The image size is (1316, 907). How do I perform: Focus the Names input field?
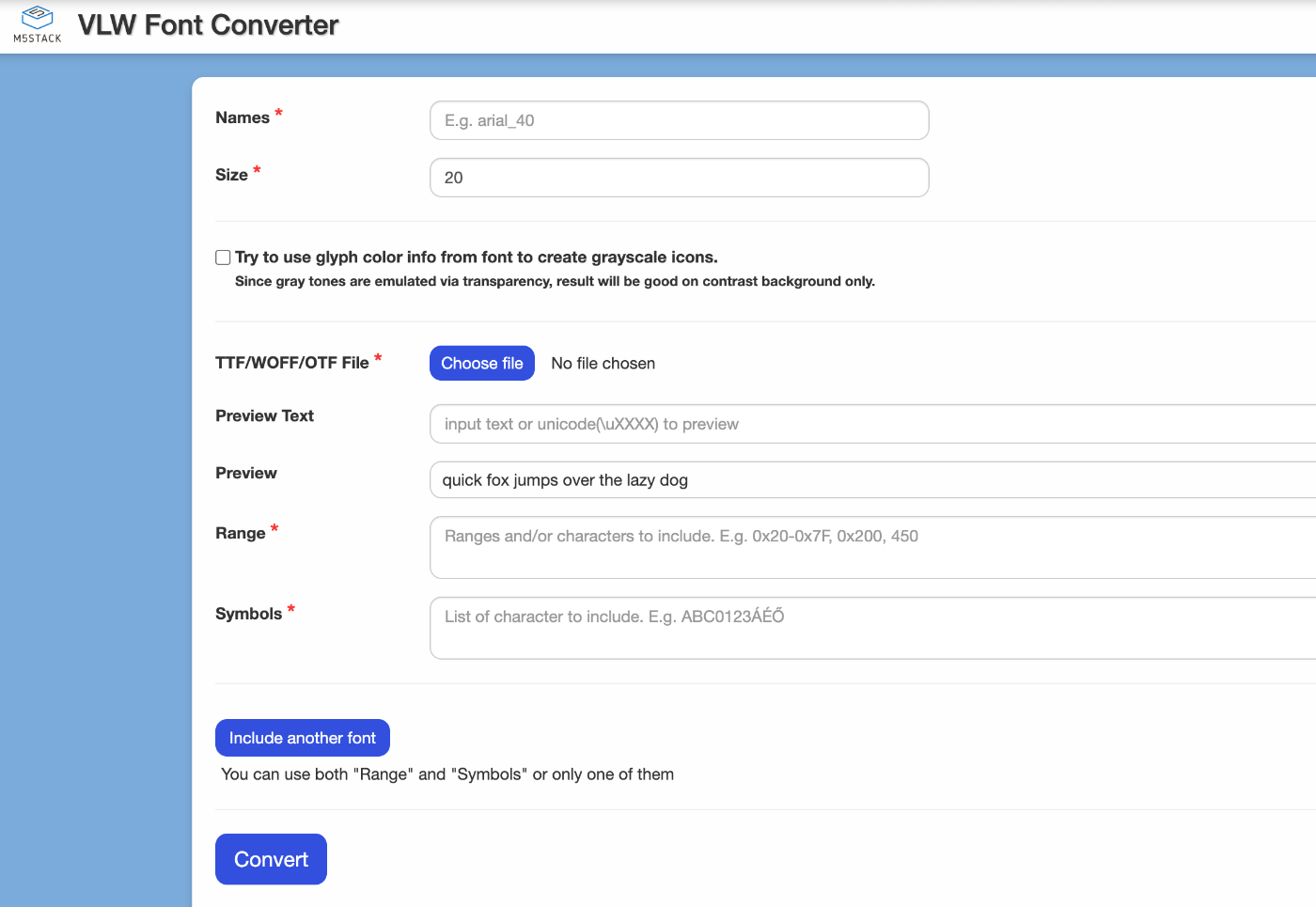(x=679, y=120)
